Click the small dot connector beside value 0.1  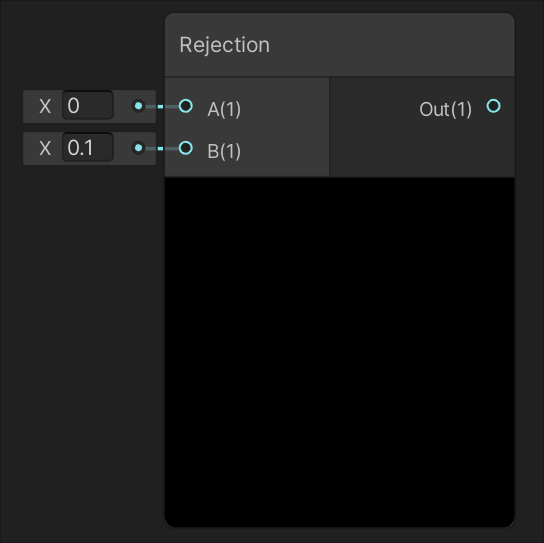138,148
